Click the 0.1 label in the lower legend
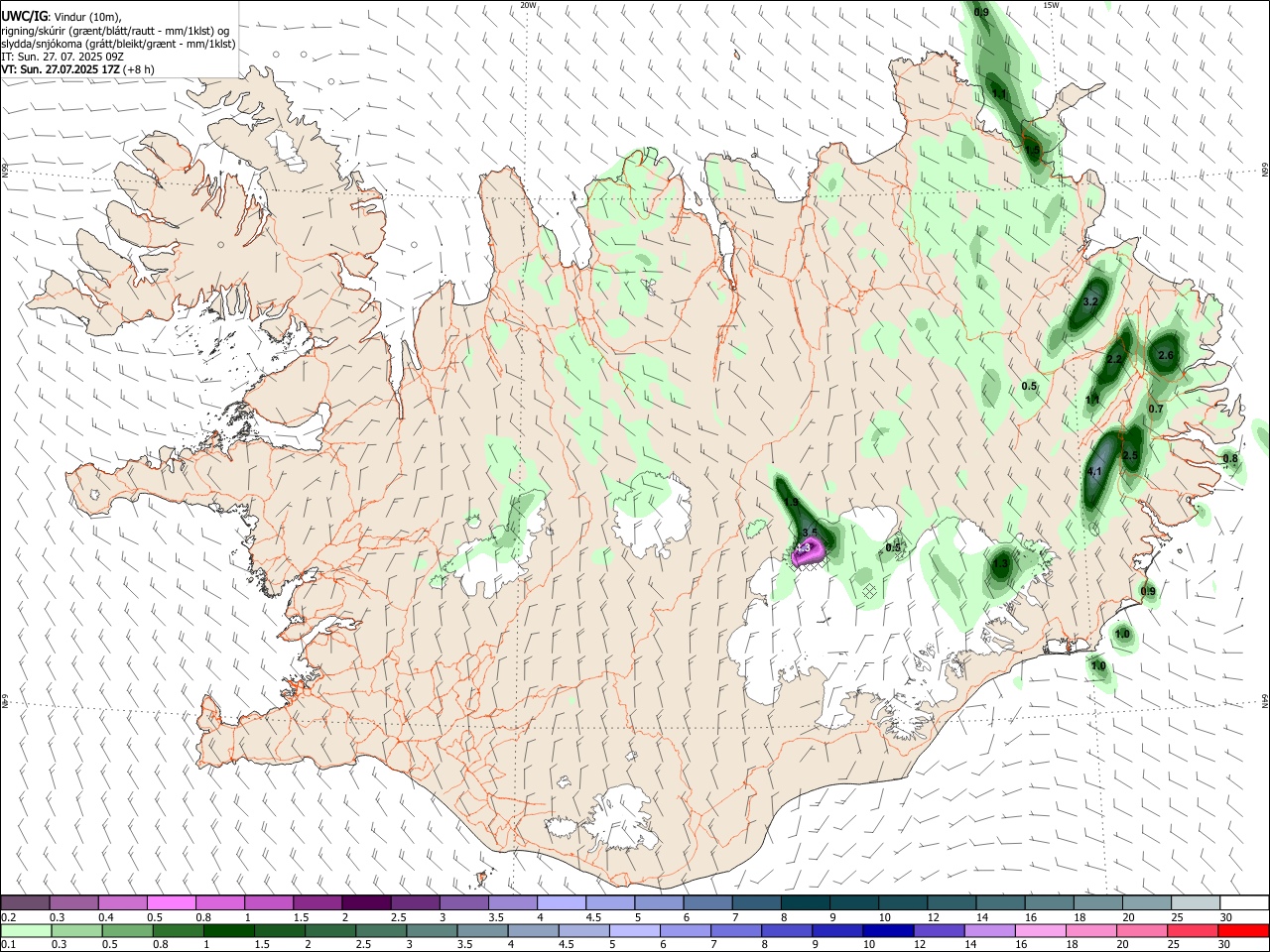This screenshot has width=1270, height=952. (9, 944)
